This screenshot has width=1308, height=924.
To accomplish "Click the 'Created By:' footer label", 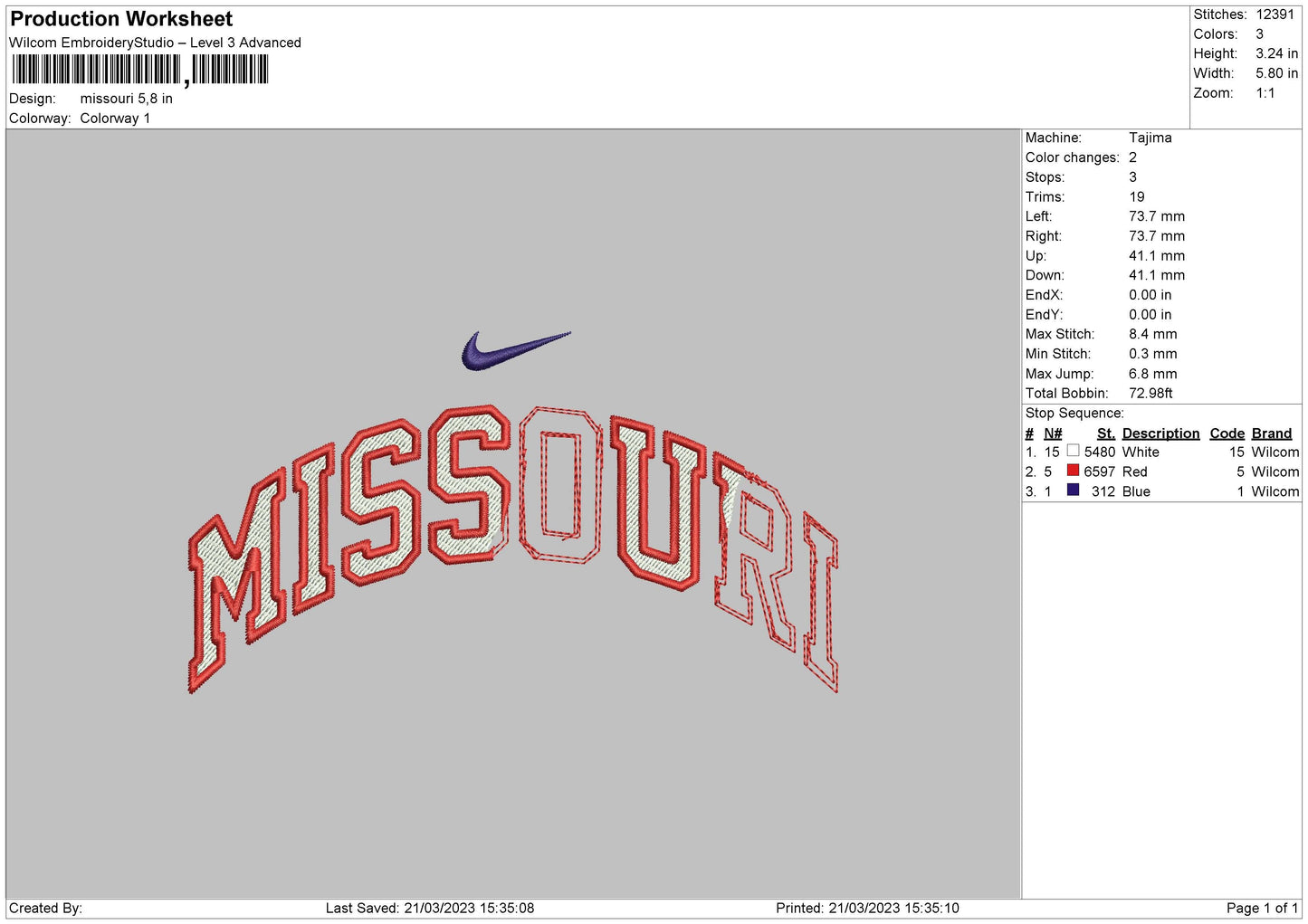I will (x=45, y=909).
